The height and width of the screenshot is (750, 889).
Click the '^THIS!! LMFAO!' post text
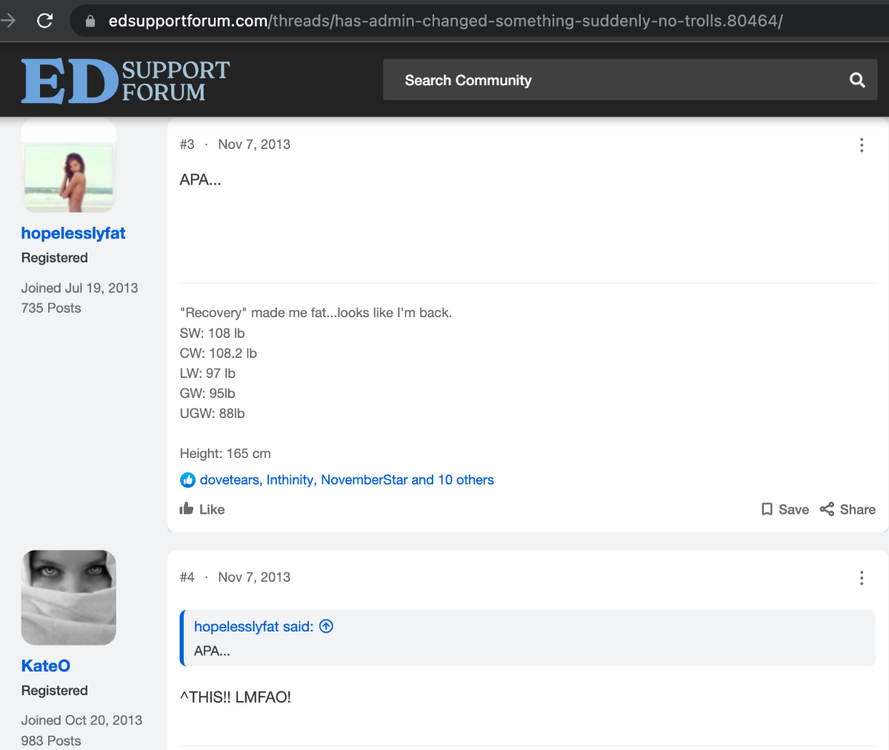pos(235,697)
